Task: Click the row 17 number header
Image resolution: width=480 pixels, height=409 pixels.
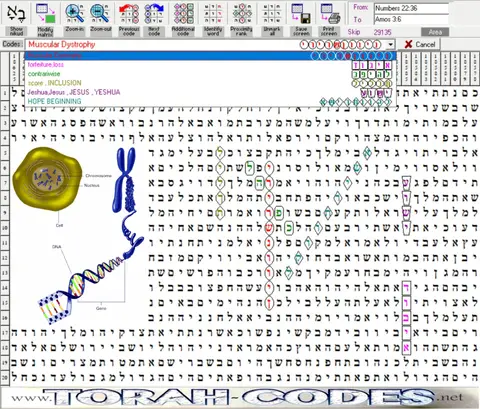Action: point(5,332)
